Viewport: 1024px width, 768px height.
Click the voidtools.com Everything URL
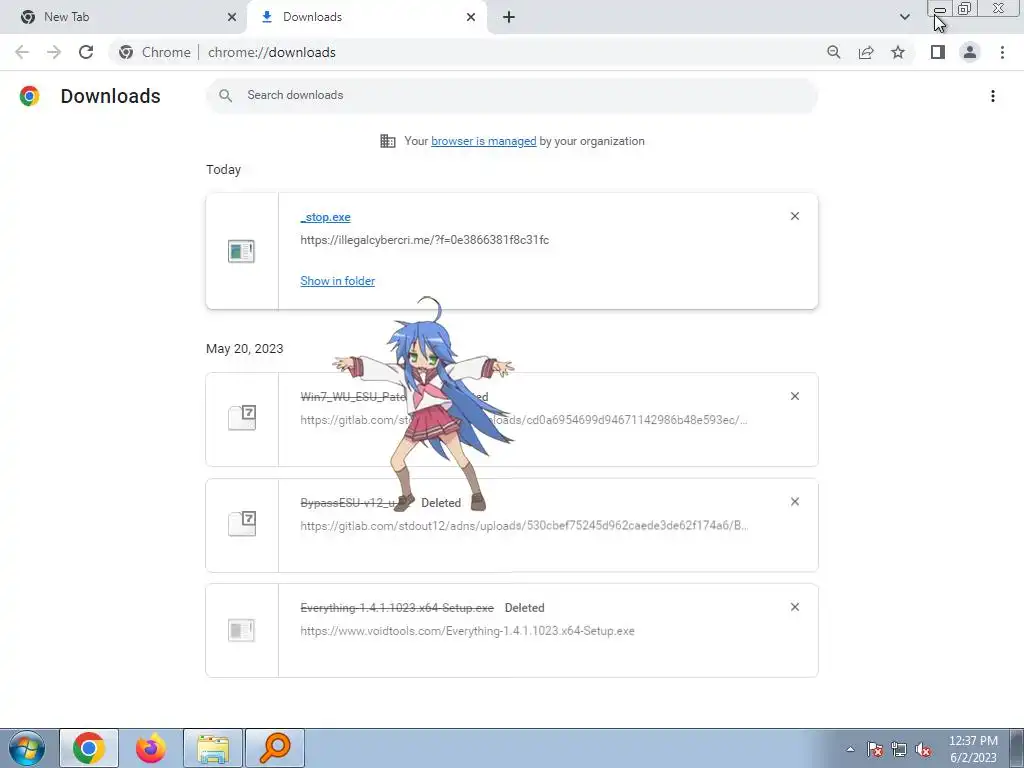[x=468, y=631]
